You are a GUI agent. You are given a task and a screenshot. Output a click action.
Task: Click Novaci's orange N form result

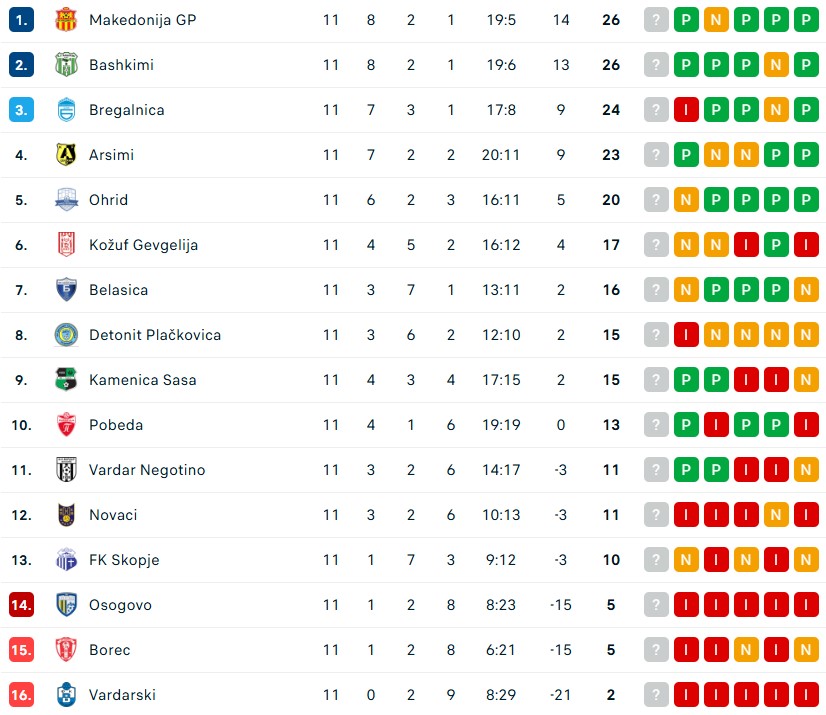pyautogui.click(x=776, y=515)
